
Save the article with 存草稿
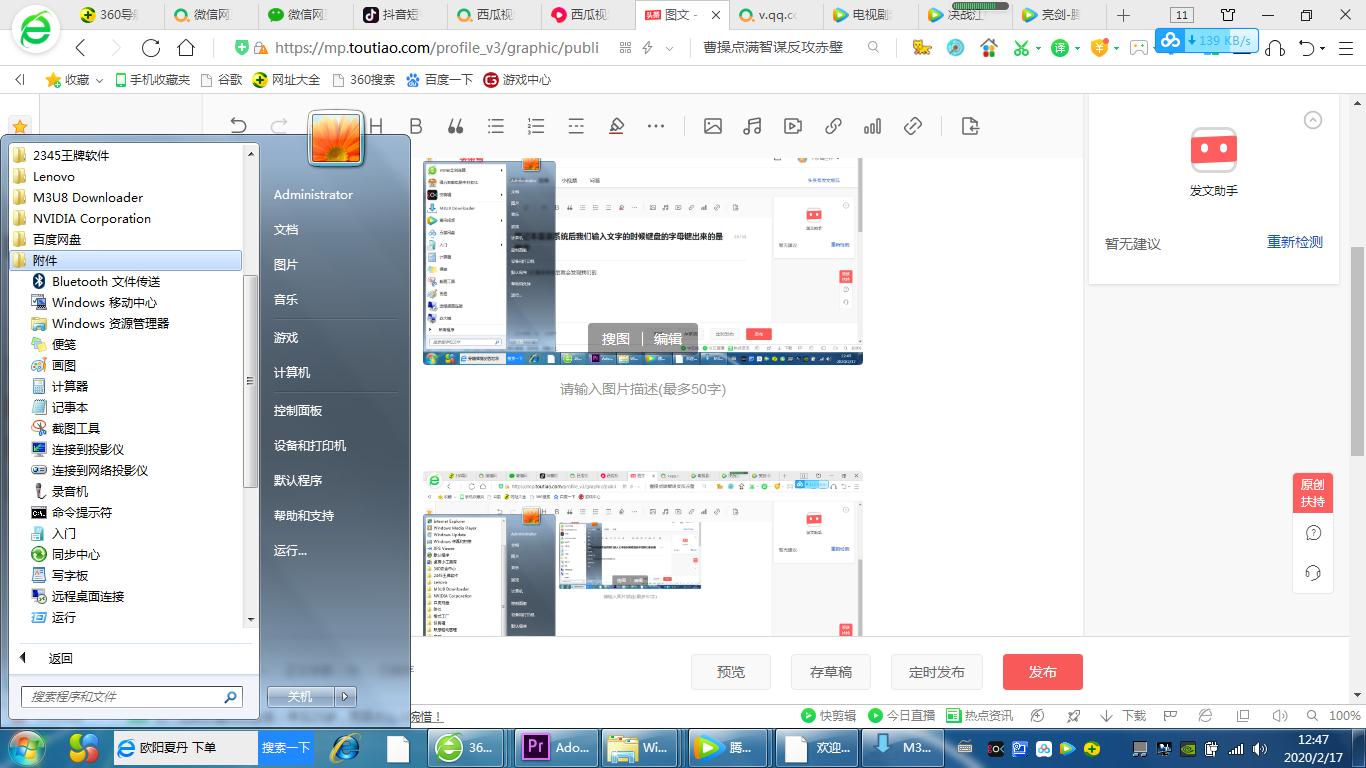(x=831, y=672)
